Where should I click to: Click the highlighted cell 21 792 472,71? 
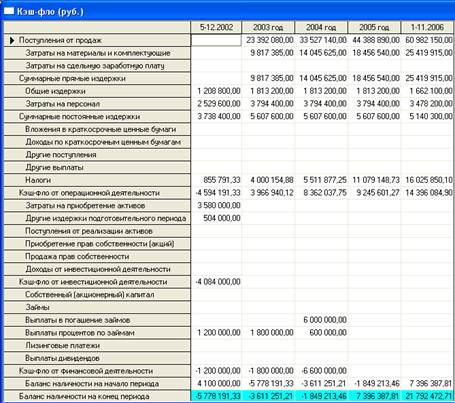(x=427, y=396)
